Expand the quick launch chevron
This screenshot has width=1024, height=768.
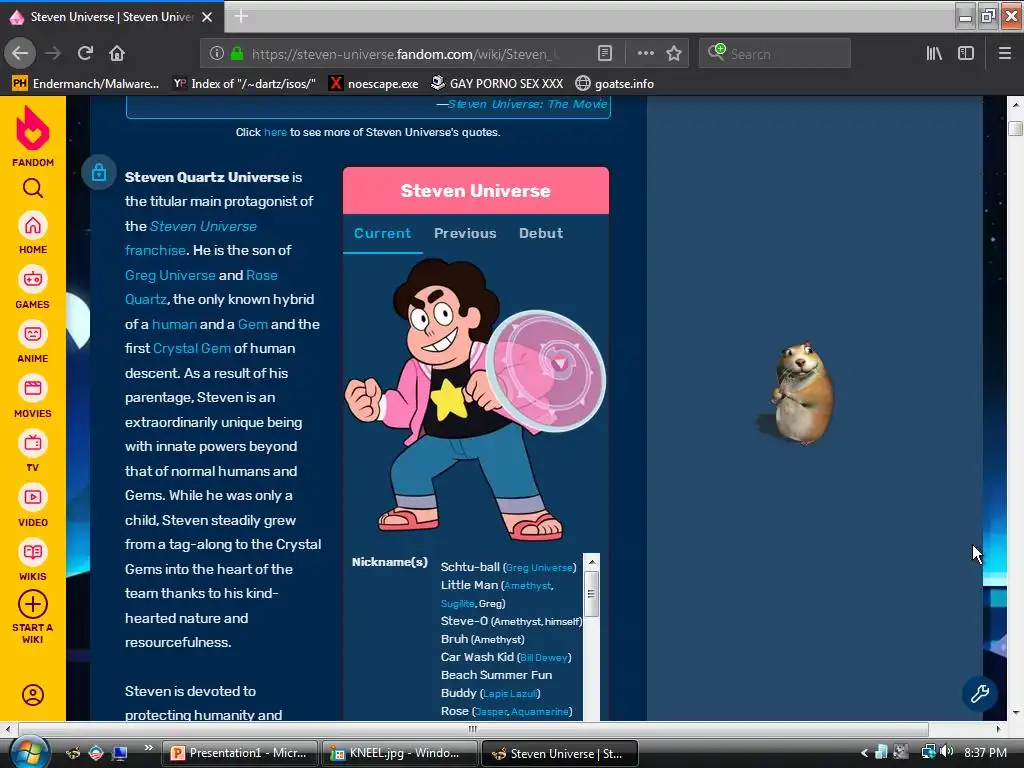click(x=149, y=747)
